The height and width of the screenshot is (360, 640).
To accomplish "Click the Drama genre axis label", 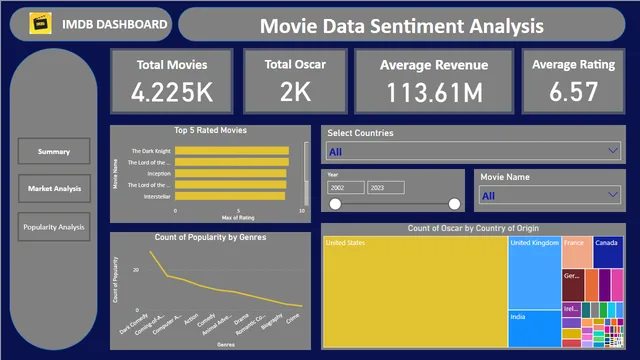I will (x=241, y=319).
